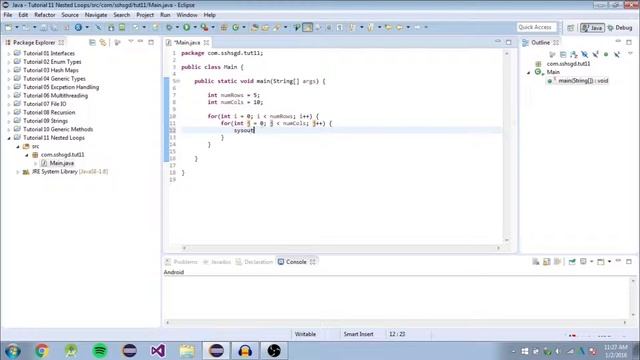Expand JRE System Library node
The height and width of the screenshot is (360, 640).
(x=18, y=172)
